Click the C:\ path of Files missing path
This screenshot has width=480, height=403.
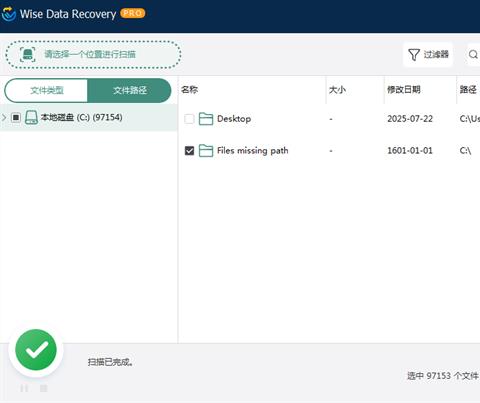tap(465, 151)
